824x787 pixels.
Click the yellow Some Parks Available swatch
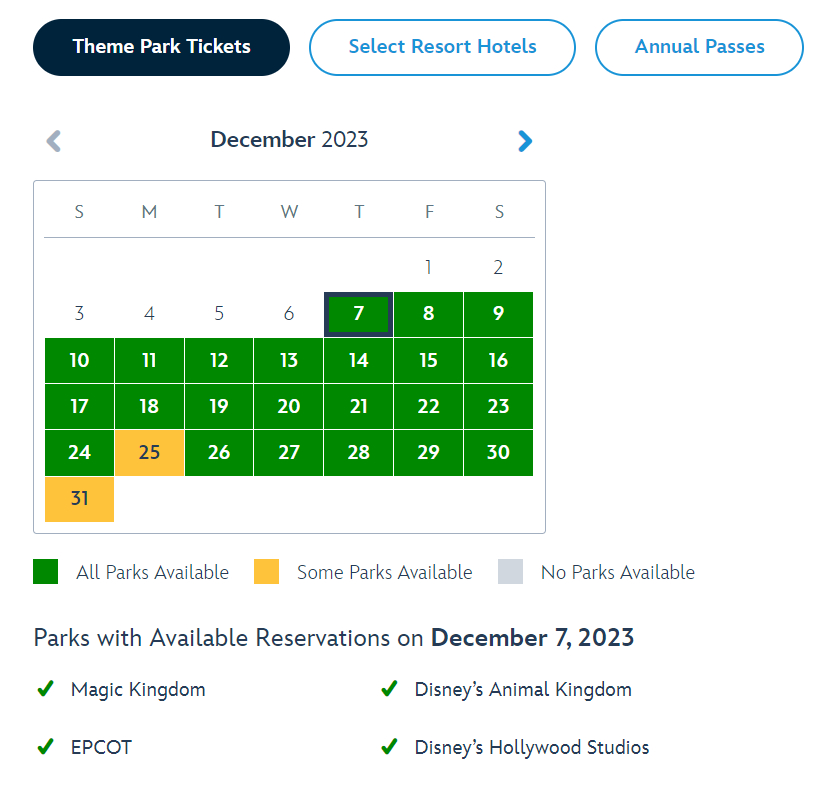click(x=266, y=572)
